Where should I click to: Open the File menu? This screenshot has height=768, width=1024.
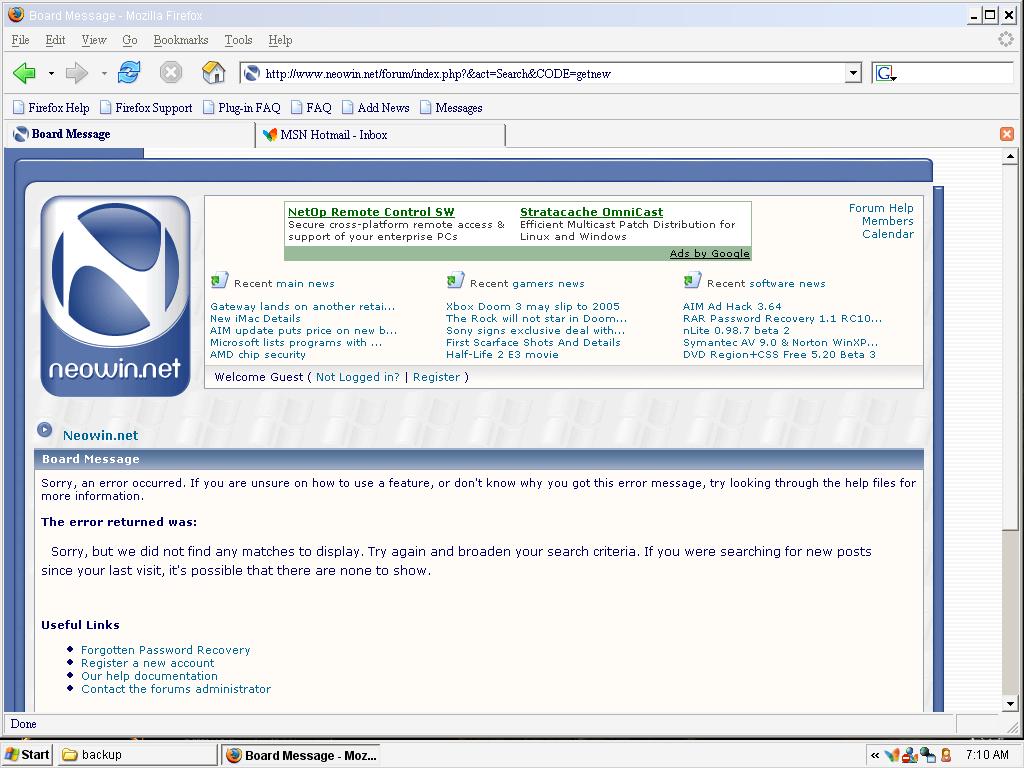pos(20,40)
